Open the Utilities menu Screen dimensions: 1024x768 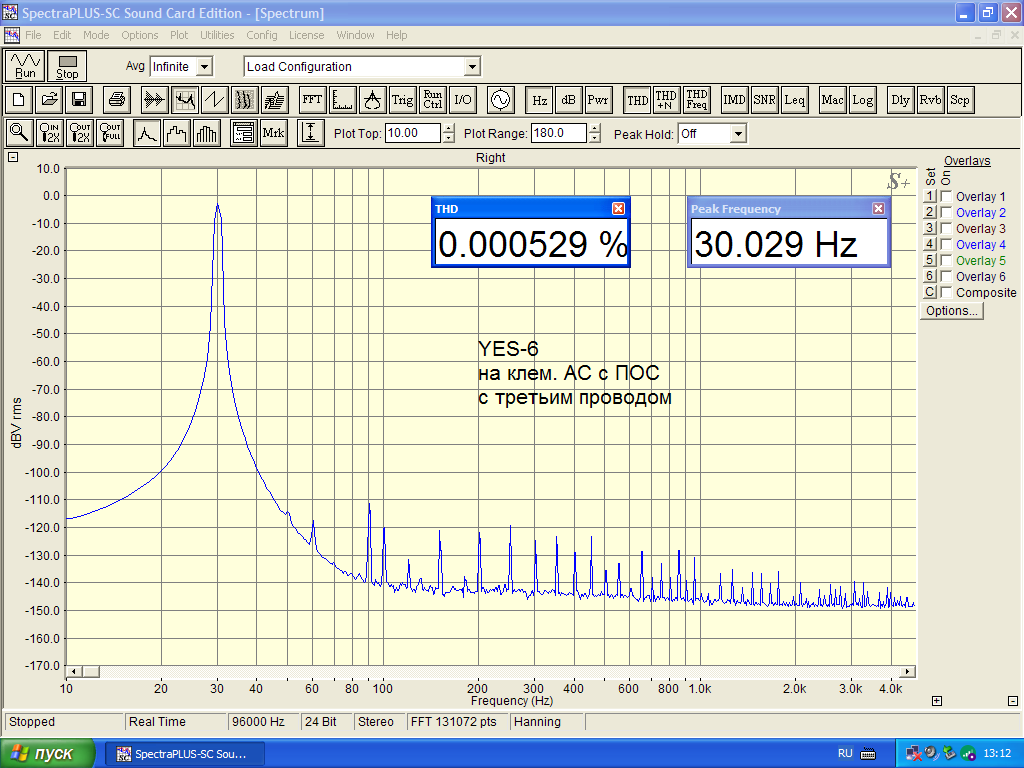point(217,35)
